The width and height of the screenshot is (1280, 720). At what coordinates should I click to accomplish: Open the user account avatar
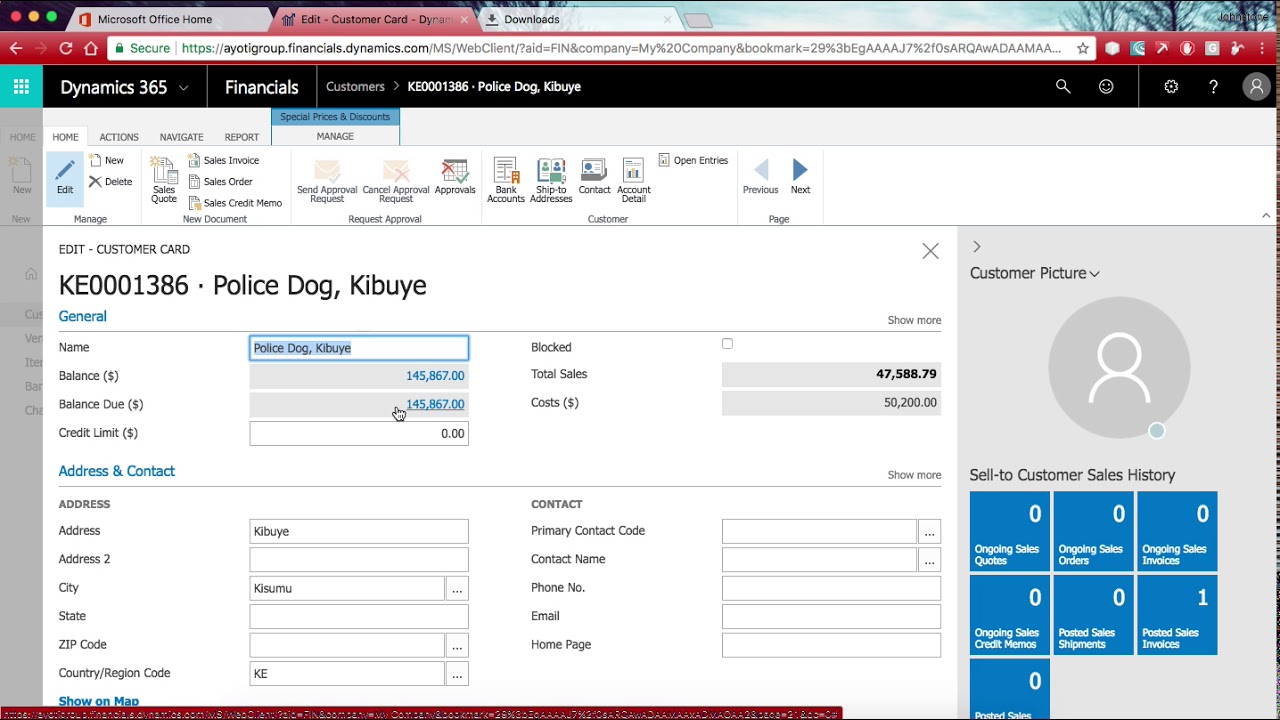coord(1256,87)
